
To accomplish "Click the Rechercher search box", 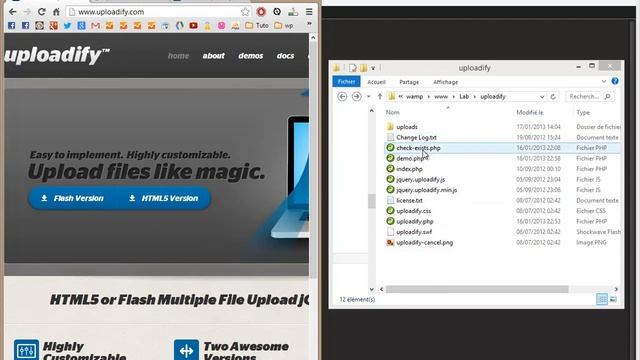I will pos(590,97).
